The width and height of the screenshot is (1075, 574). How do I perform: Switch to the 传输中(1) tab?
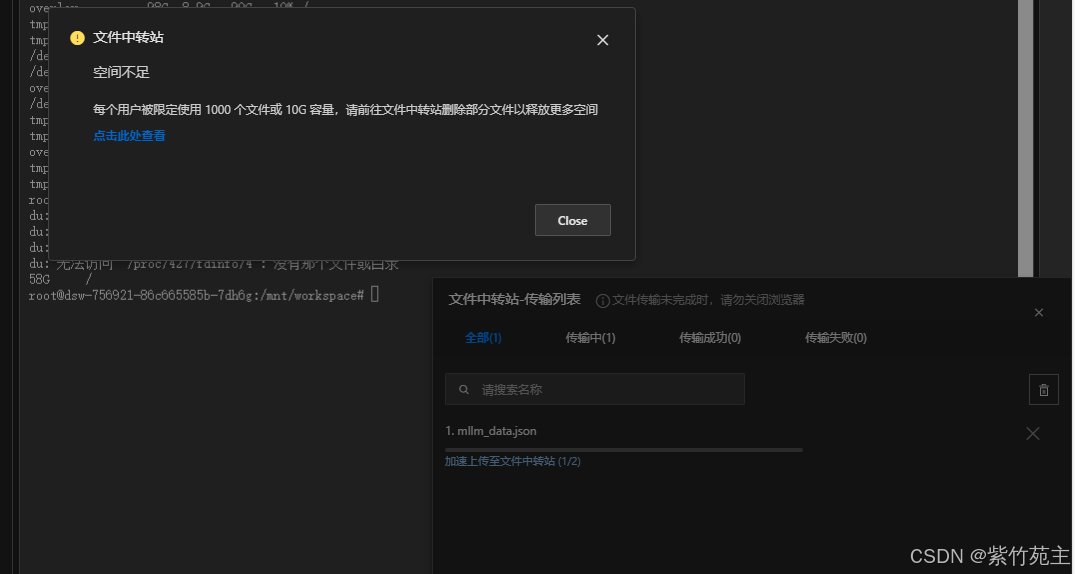pos(590,337)
